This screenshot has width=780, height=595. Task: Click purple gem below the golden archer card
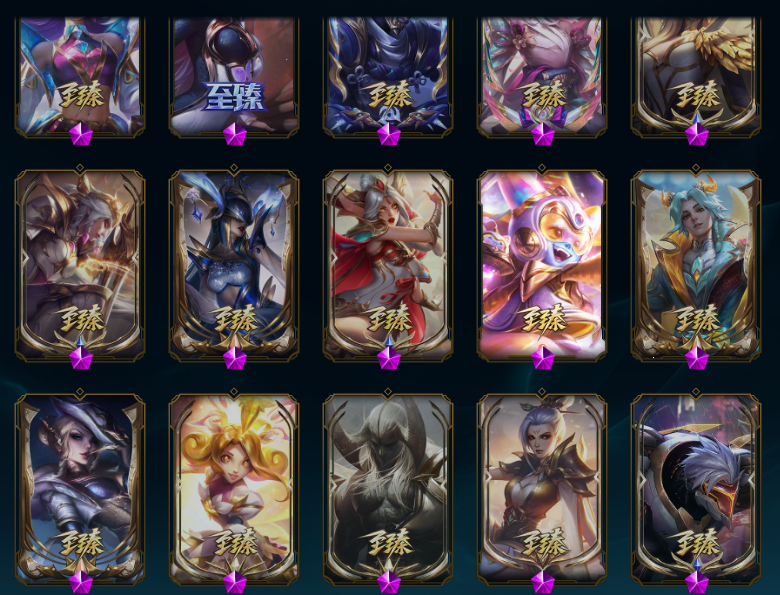(81, 358)
